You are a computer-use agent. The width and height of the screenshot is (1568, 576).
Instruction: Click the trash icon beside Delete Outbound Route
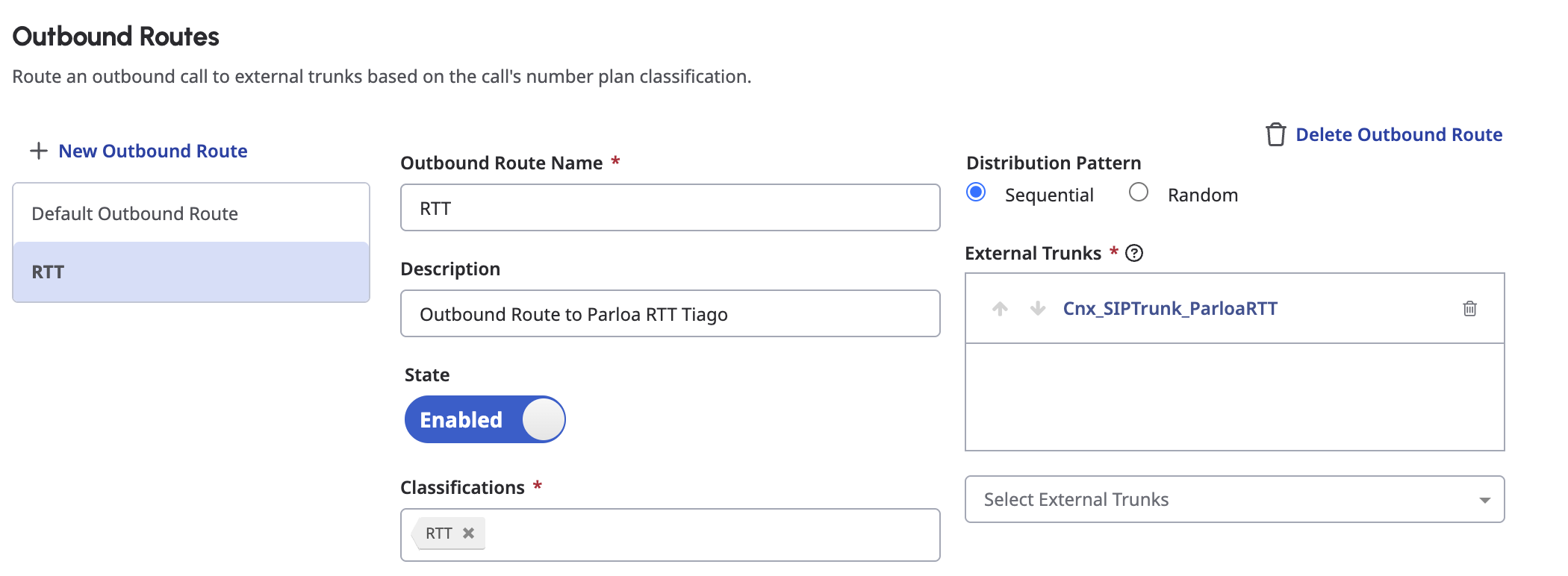(1275, 135)
